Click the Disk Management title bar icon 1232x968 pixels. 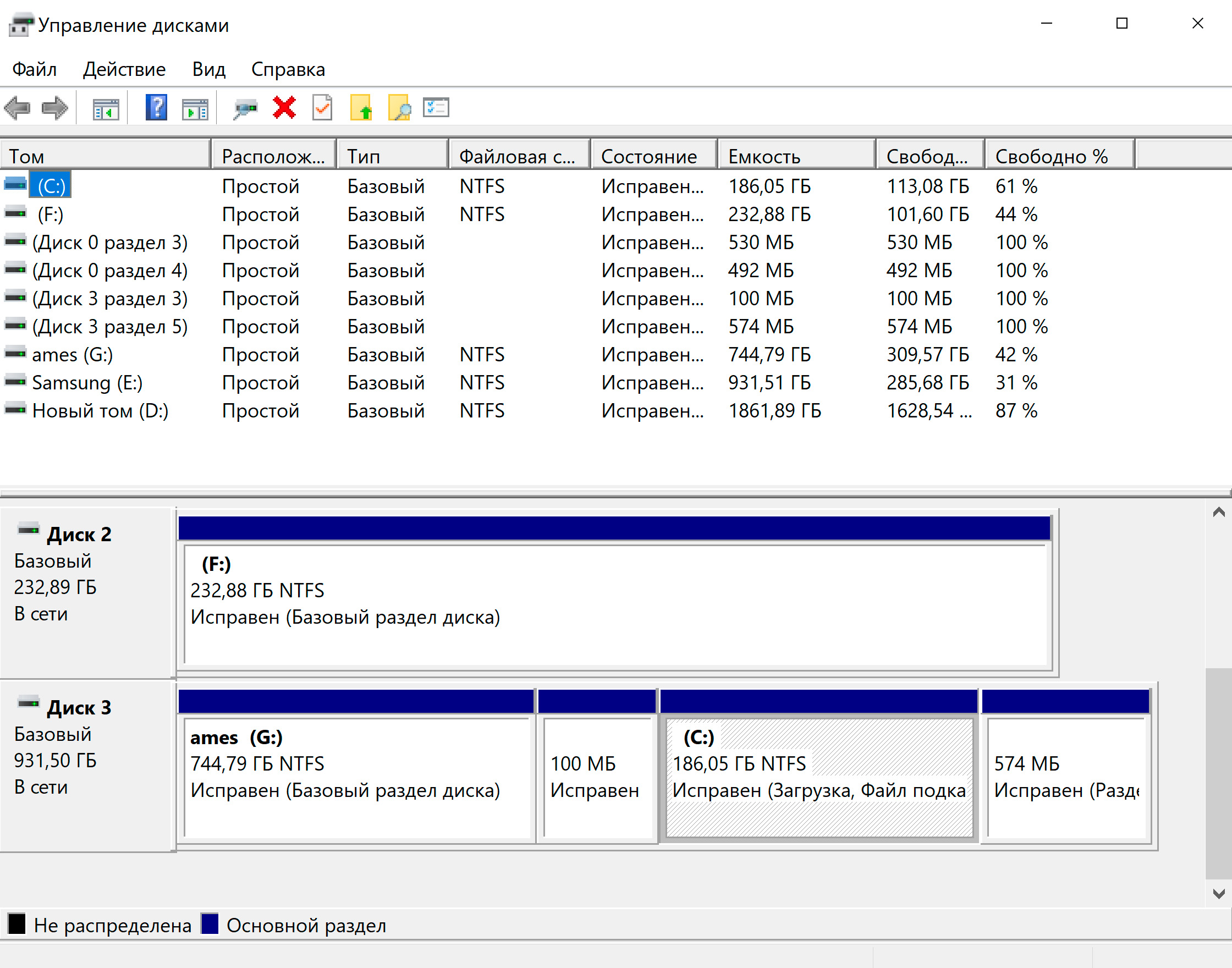point(21,25)
